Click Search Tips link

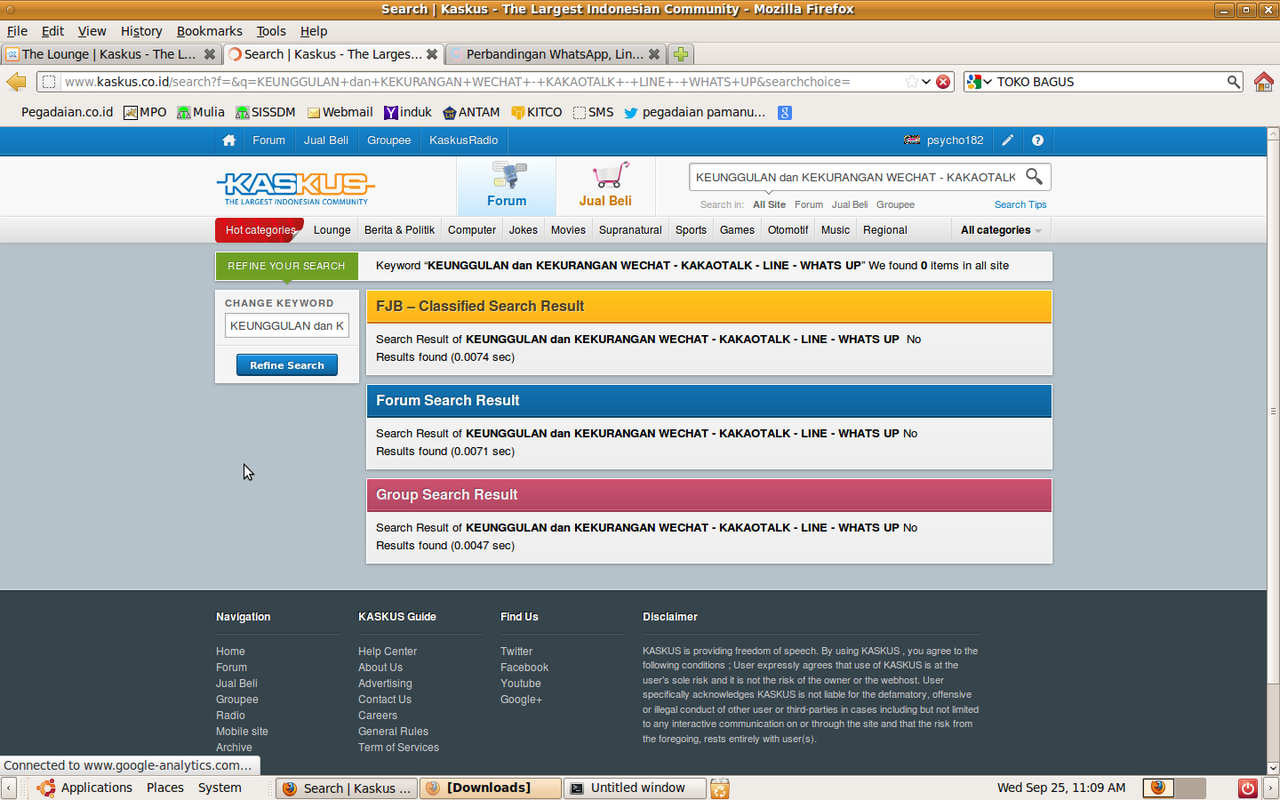point(1020,204)
